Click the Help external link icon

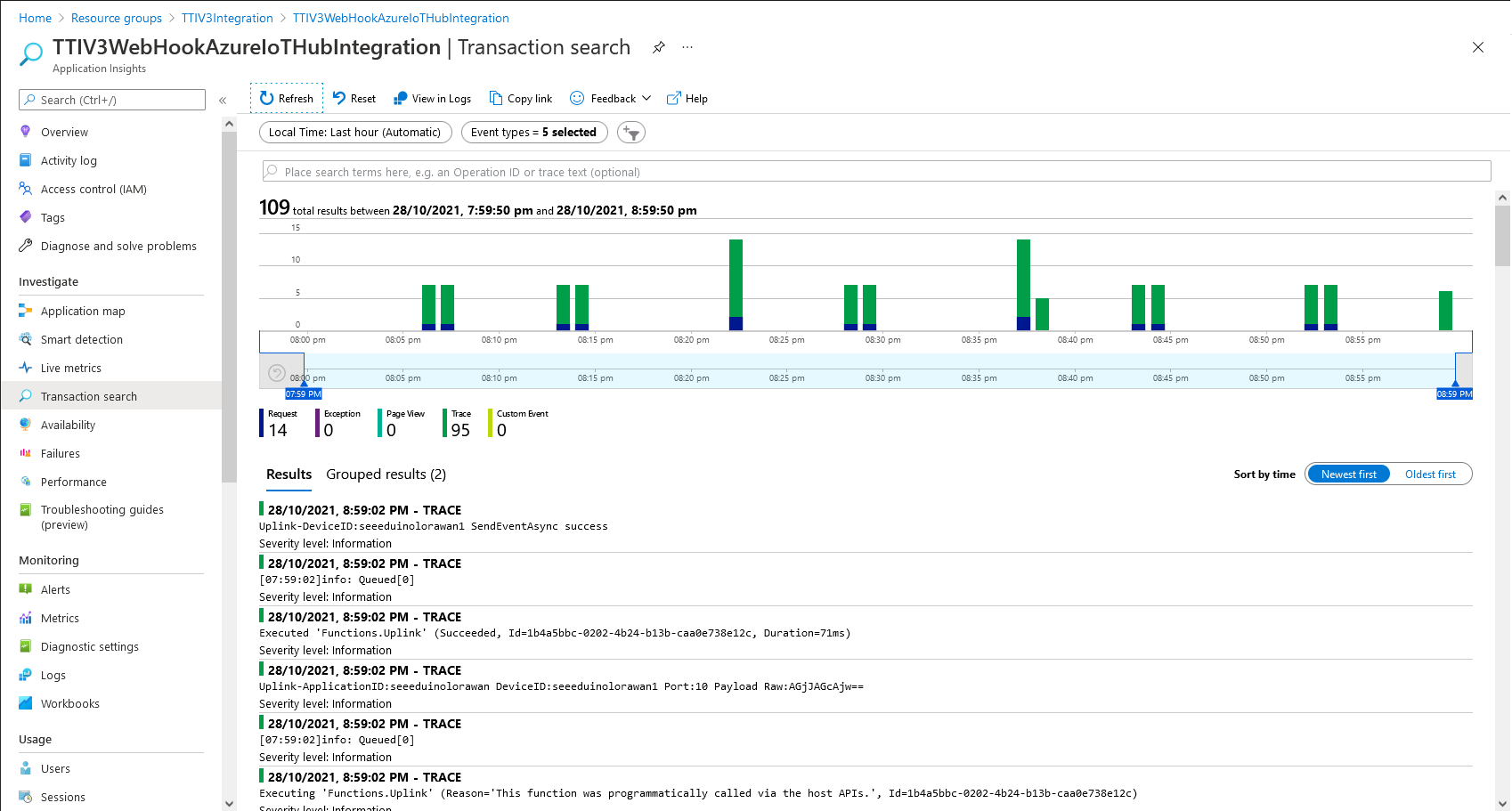coord(674,99)
